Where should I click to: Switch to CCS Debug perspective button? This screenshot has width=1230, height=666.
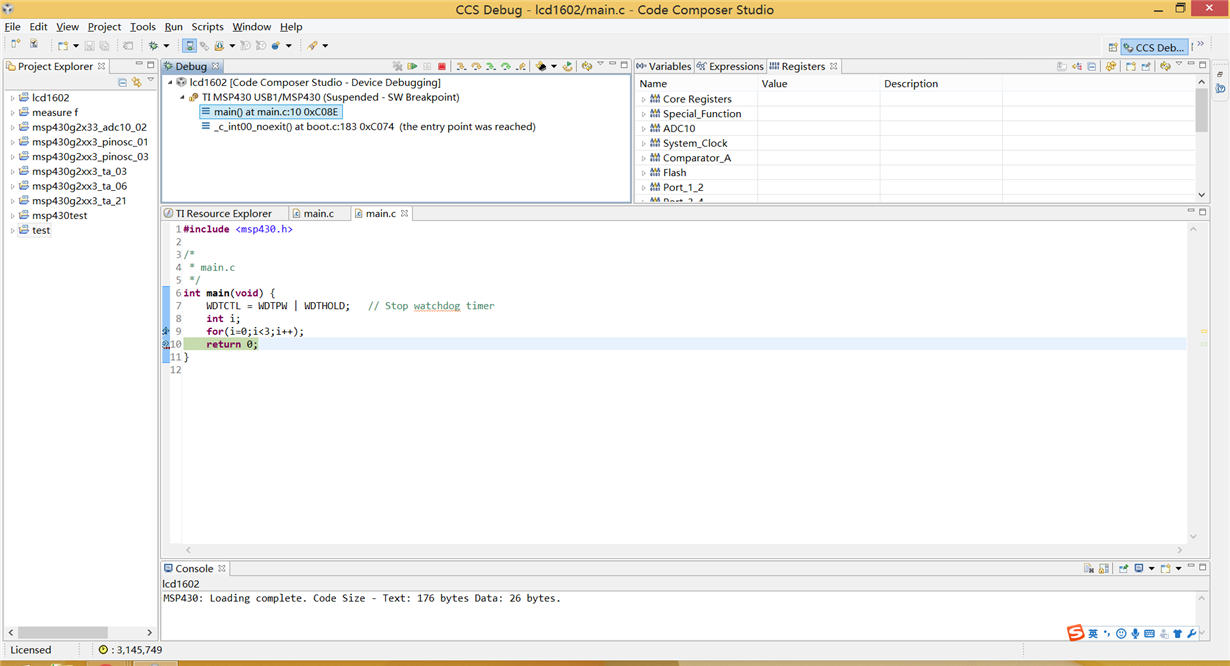coord(1154,47)
